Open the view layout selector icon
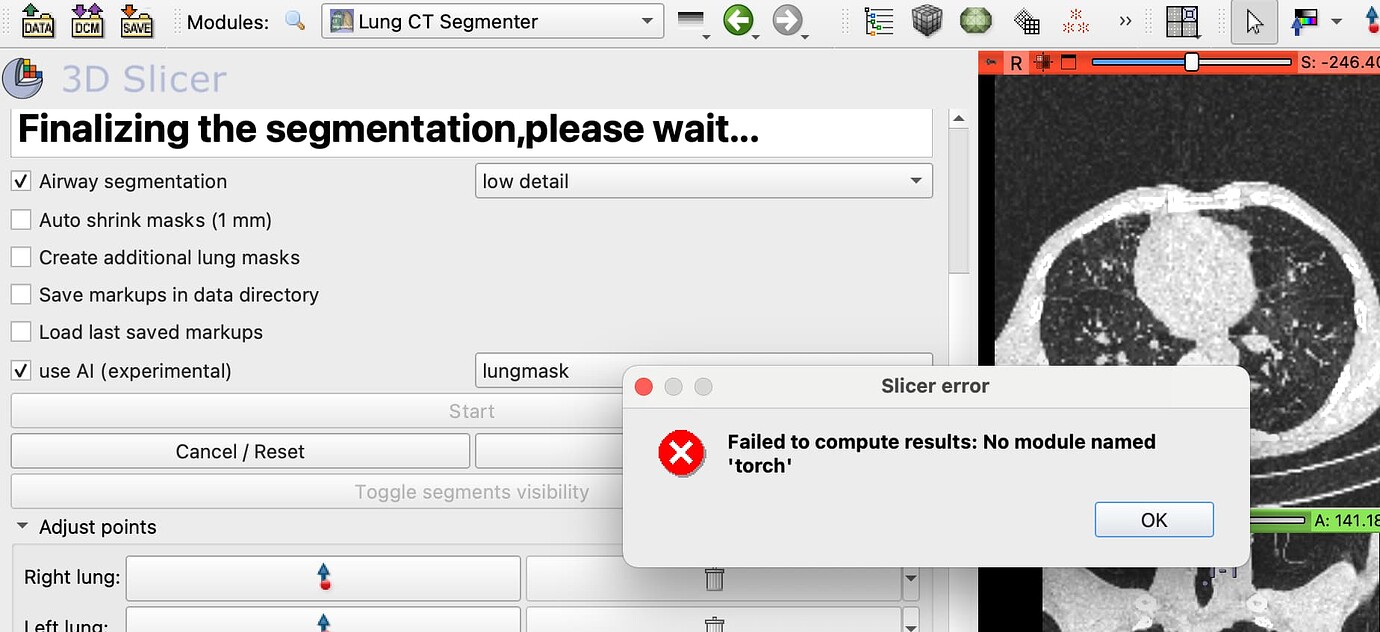This screenshot has height=632, width=1380. pos(1182,20)
